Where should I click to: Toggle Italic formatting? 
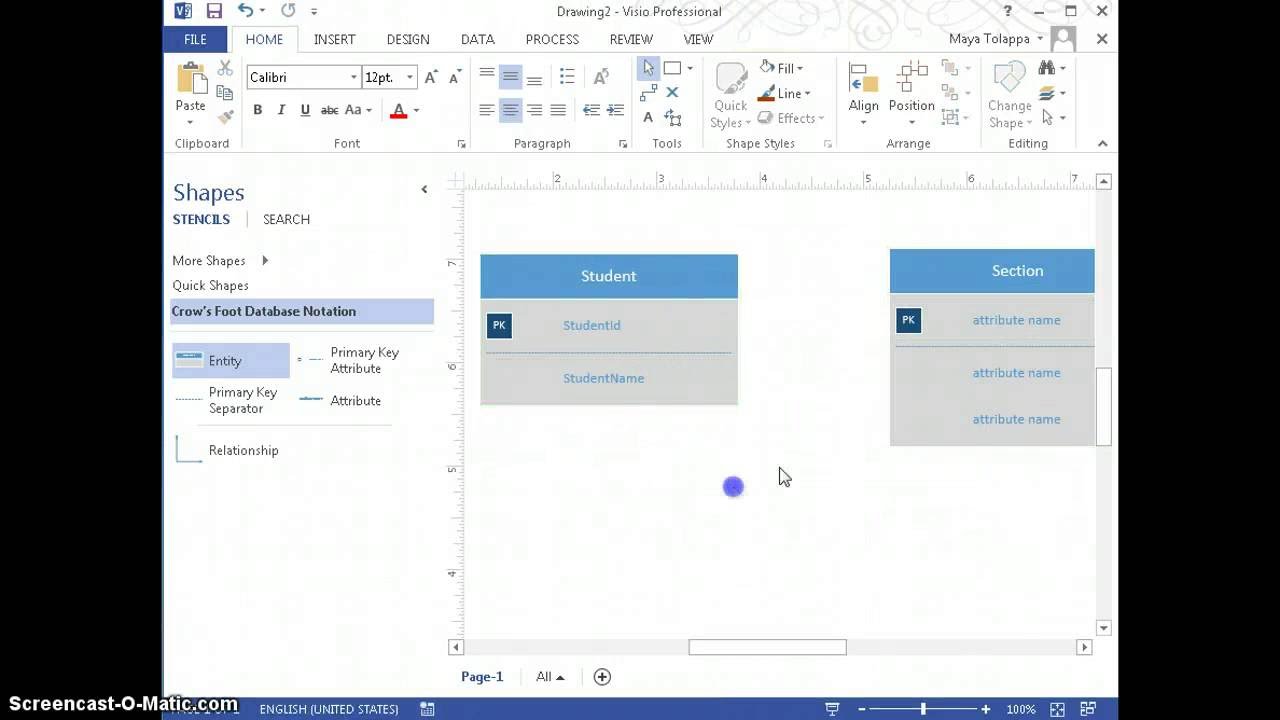pos(281,110)
